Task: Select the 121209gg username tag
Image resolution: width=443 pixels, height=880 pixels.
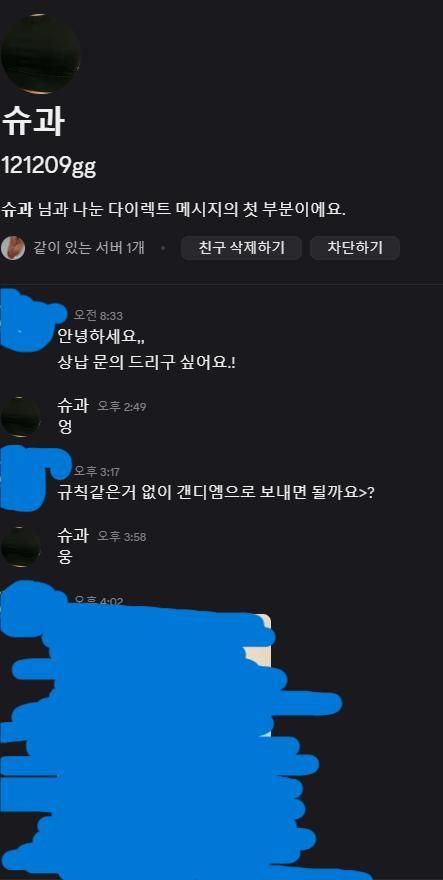Action: coord(49,167)
